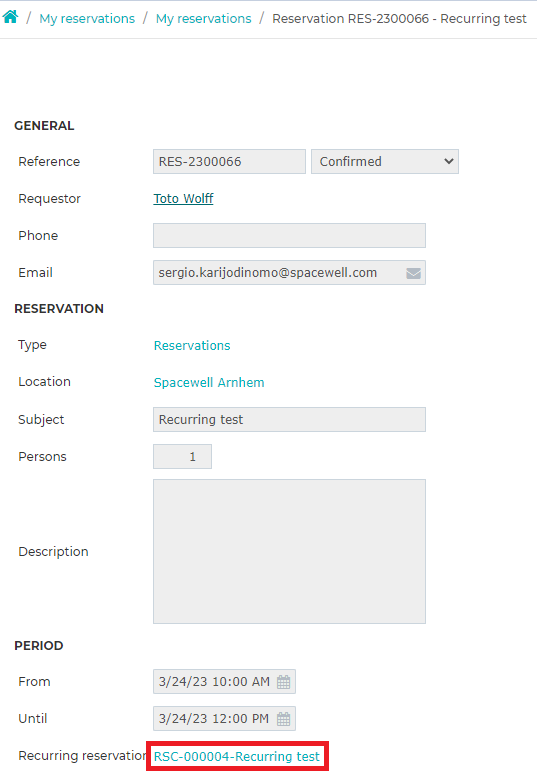The width and height of the screenshot is (537, 779).
Task: Expand the Confirmed status dropdown
Action: pos(385,161)
